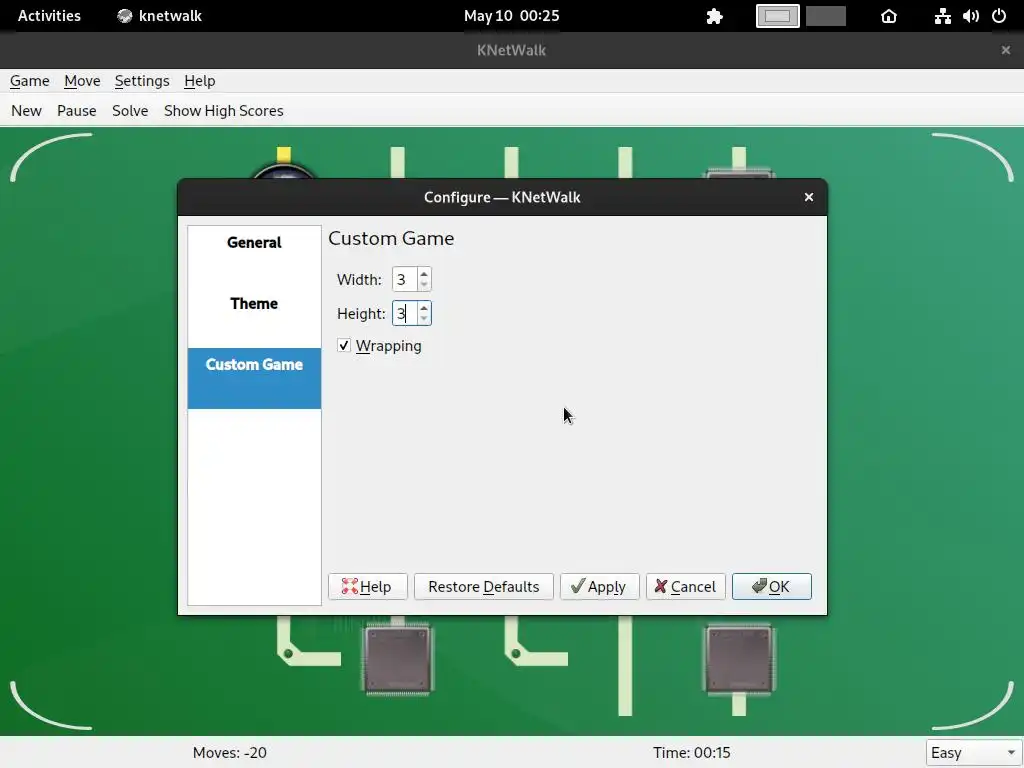1024x768 pixels.
Task: Open Activities overview
Action: click(x=49, y=16)
